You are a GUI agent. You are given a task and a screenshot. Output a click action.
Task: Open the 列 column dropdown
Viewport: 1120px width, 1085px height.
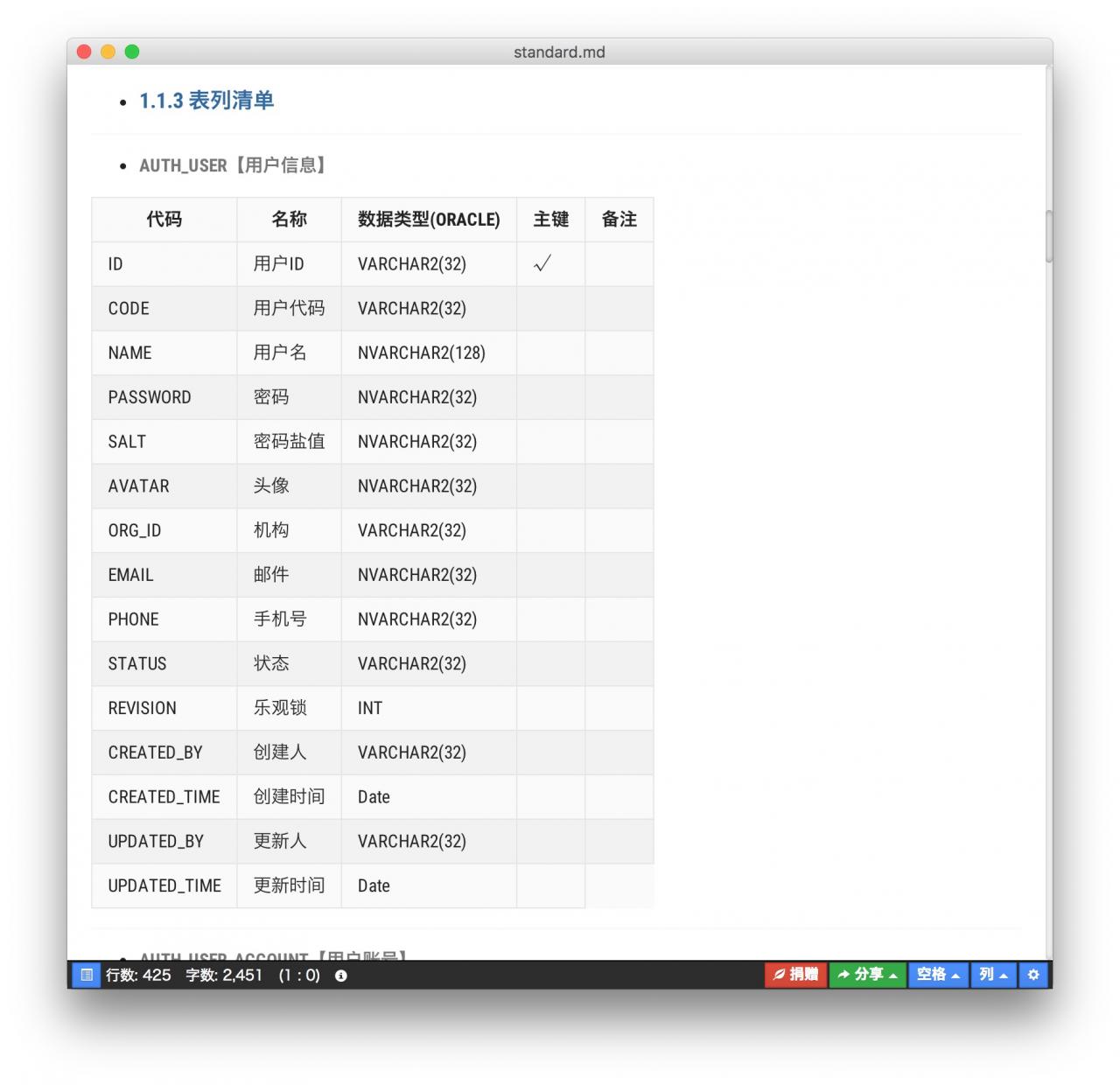[x=993, y=975]
